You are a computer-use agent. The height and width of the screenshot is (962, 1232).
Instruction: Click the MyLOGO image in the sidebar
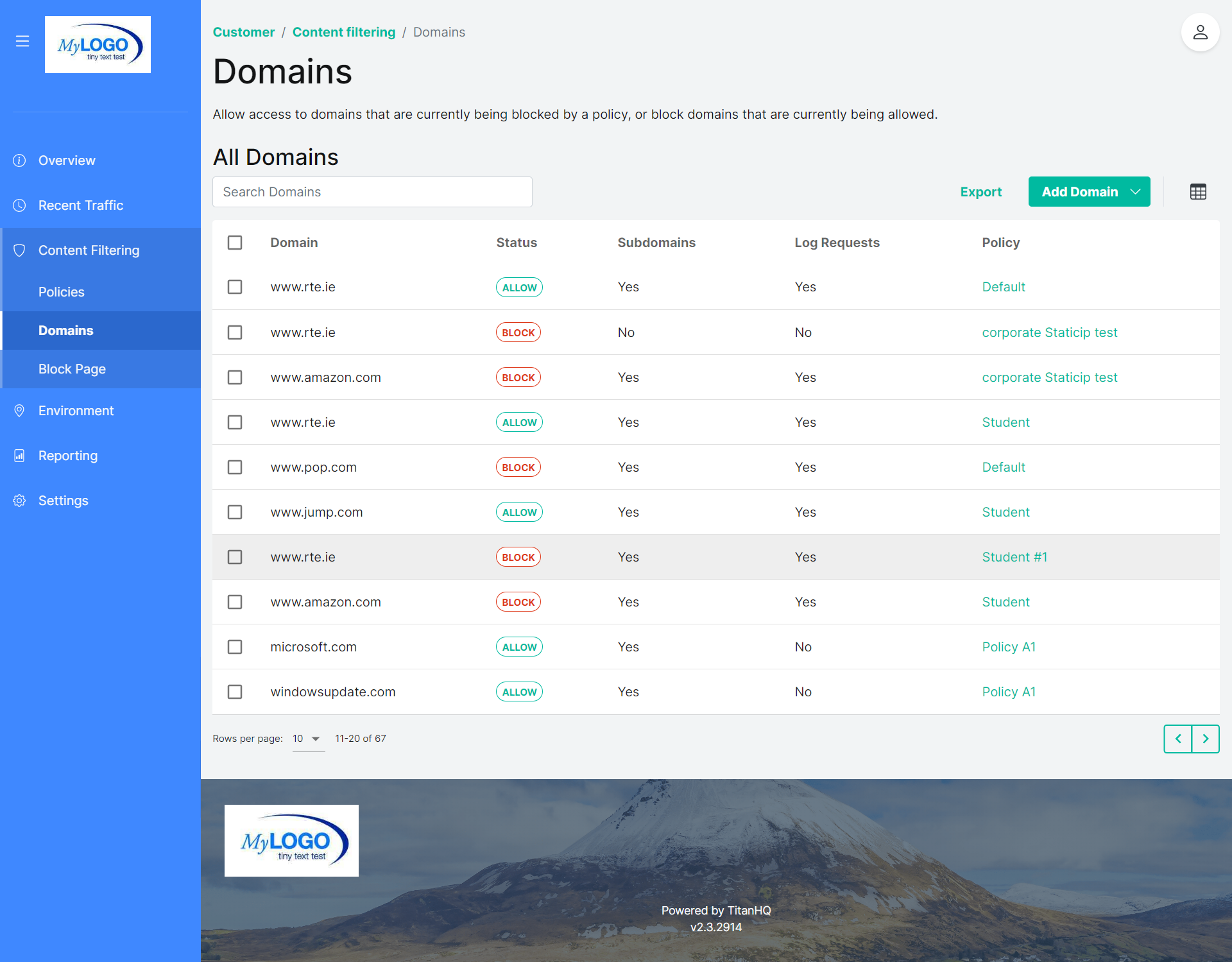[x=98, y=45]
